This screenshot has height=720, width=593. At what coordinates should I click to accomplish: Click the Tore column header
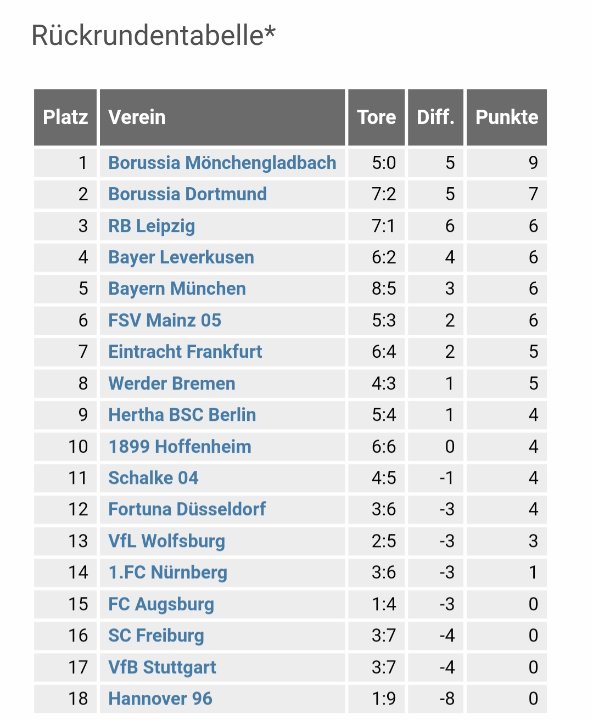point(377,117)
